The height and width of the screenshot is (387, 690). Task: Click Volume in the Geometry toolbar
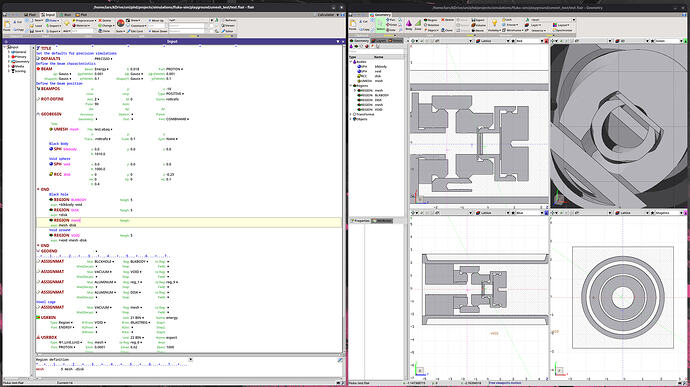pos(479,25)
